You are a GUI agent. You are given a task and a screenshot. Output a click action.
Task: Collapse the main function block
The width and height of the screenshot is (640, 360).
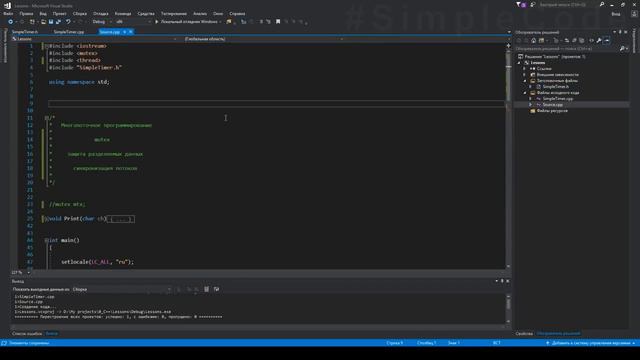click(x=47, y=240)
